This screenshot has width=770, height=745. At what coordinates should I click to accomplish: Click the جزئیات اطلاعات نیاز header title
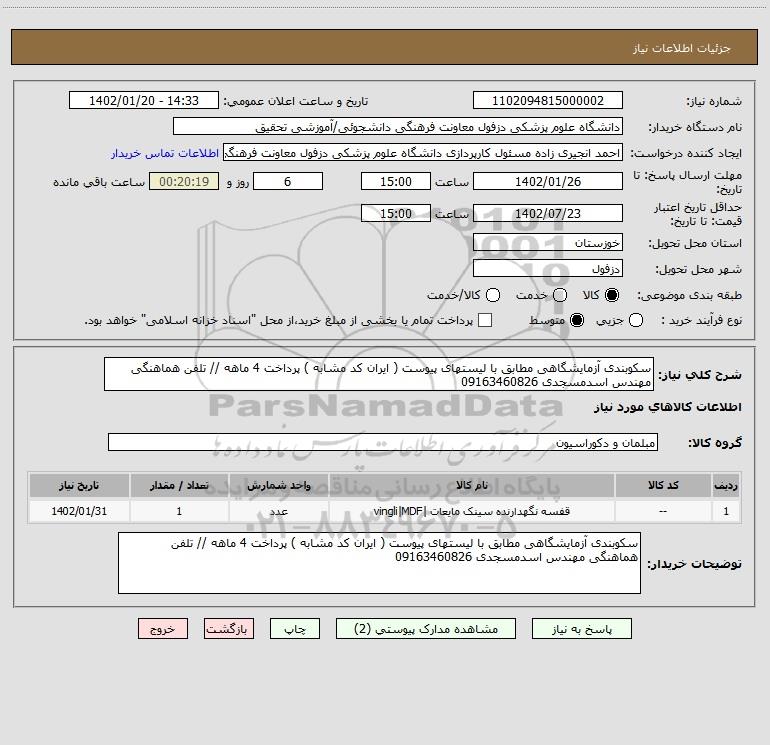coord(682,48)
